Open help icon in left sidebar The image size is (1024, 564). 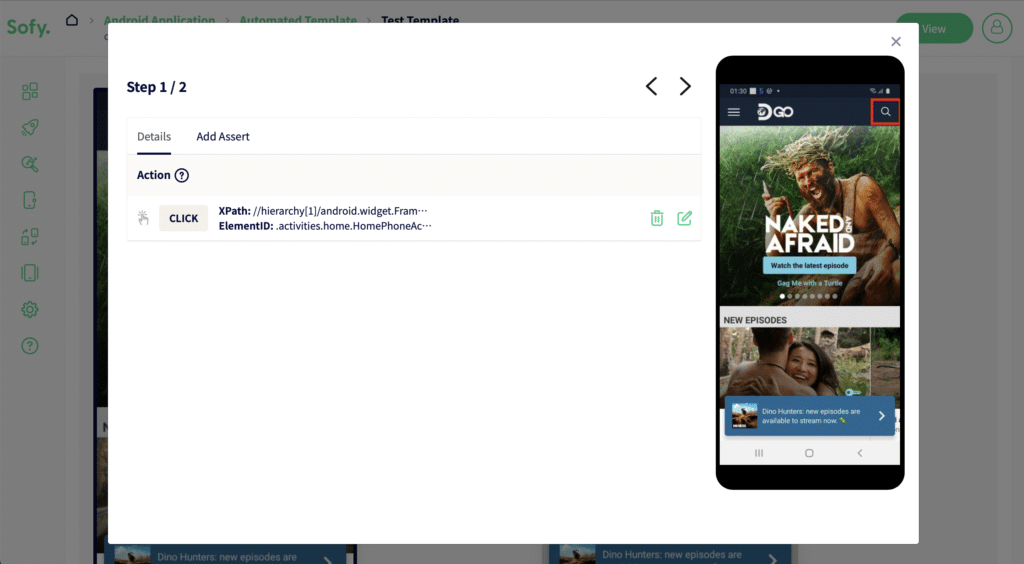pyautogui.click(x=30, y=346)
